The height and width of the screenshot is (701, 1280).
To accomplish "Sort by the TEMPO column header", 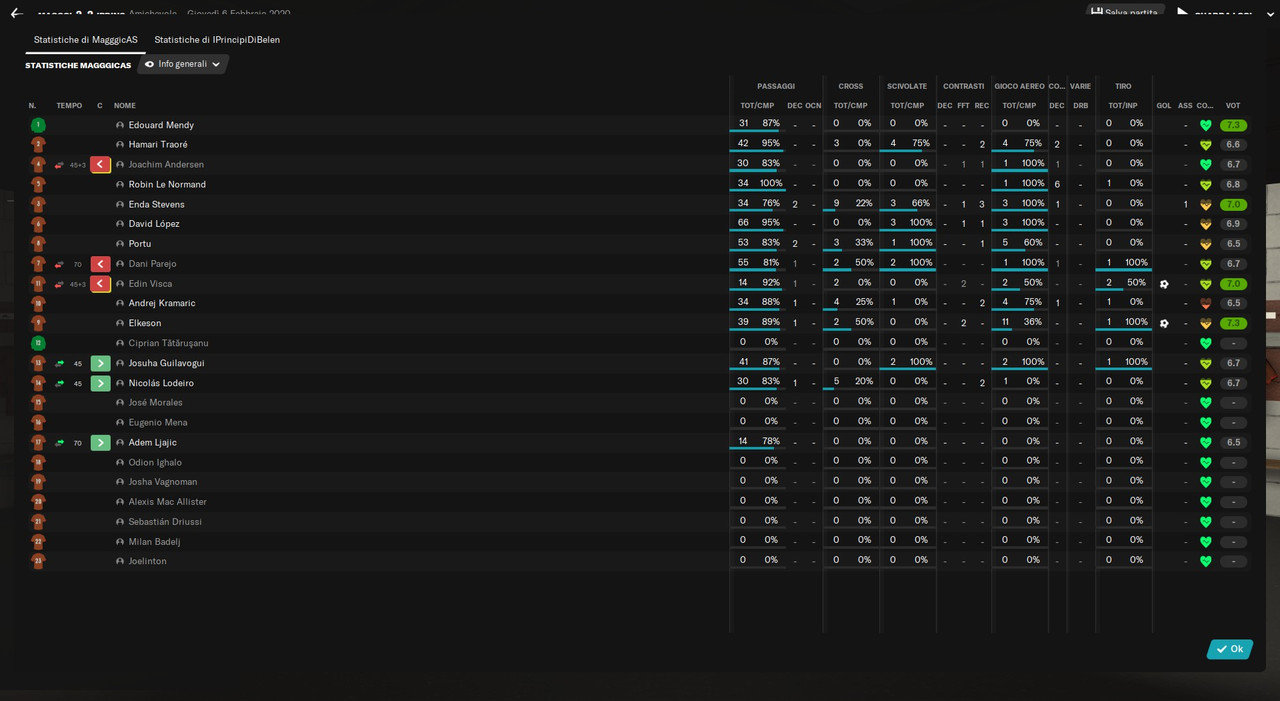I will pos(69,106).
